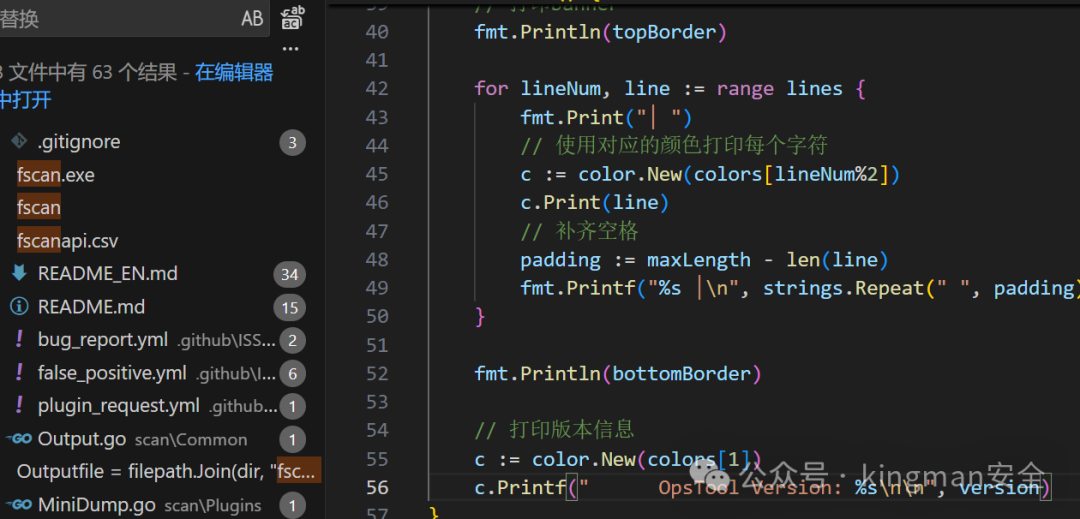Click the false_positive.yml exclamation icon
Viewport: 1080px width, 519px height.
(x=19, y=372)
